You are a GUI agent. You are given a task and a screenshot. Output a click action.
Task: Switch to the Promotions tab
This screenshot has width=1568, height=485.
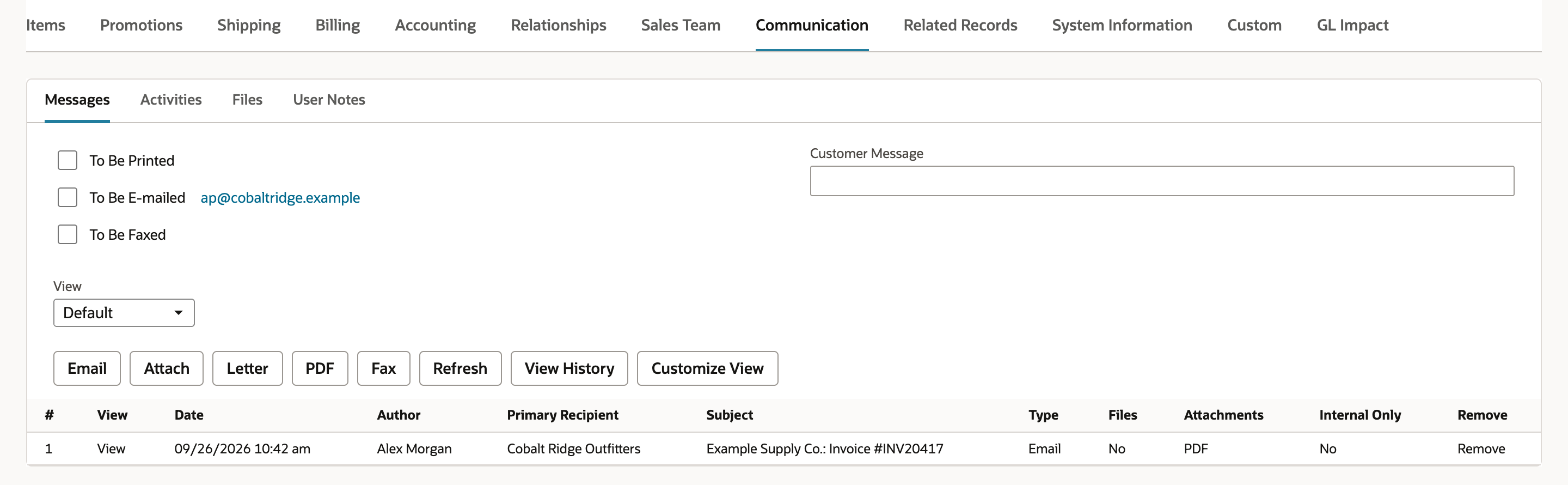pos(141,25)
